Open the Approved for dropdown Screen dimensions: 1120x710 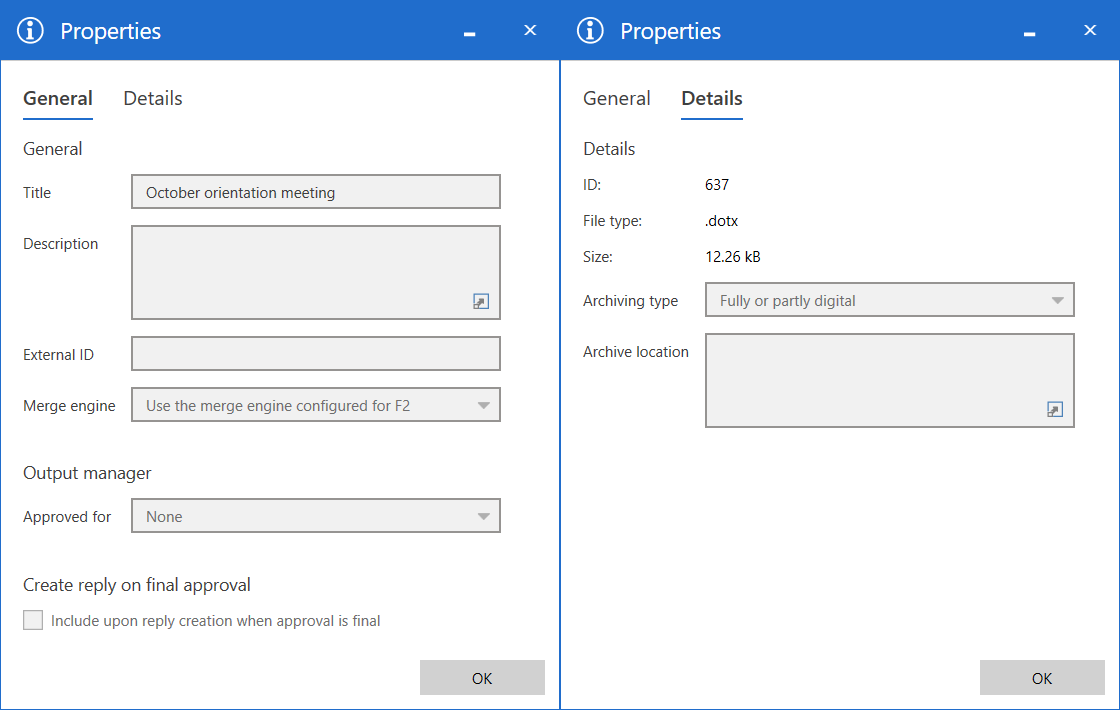[316, 516]
